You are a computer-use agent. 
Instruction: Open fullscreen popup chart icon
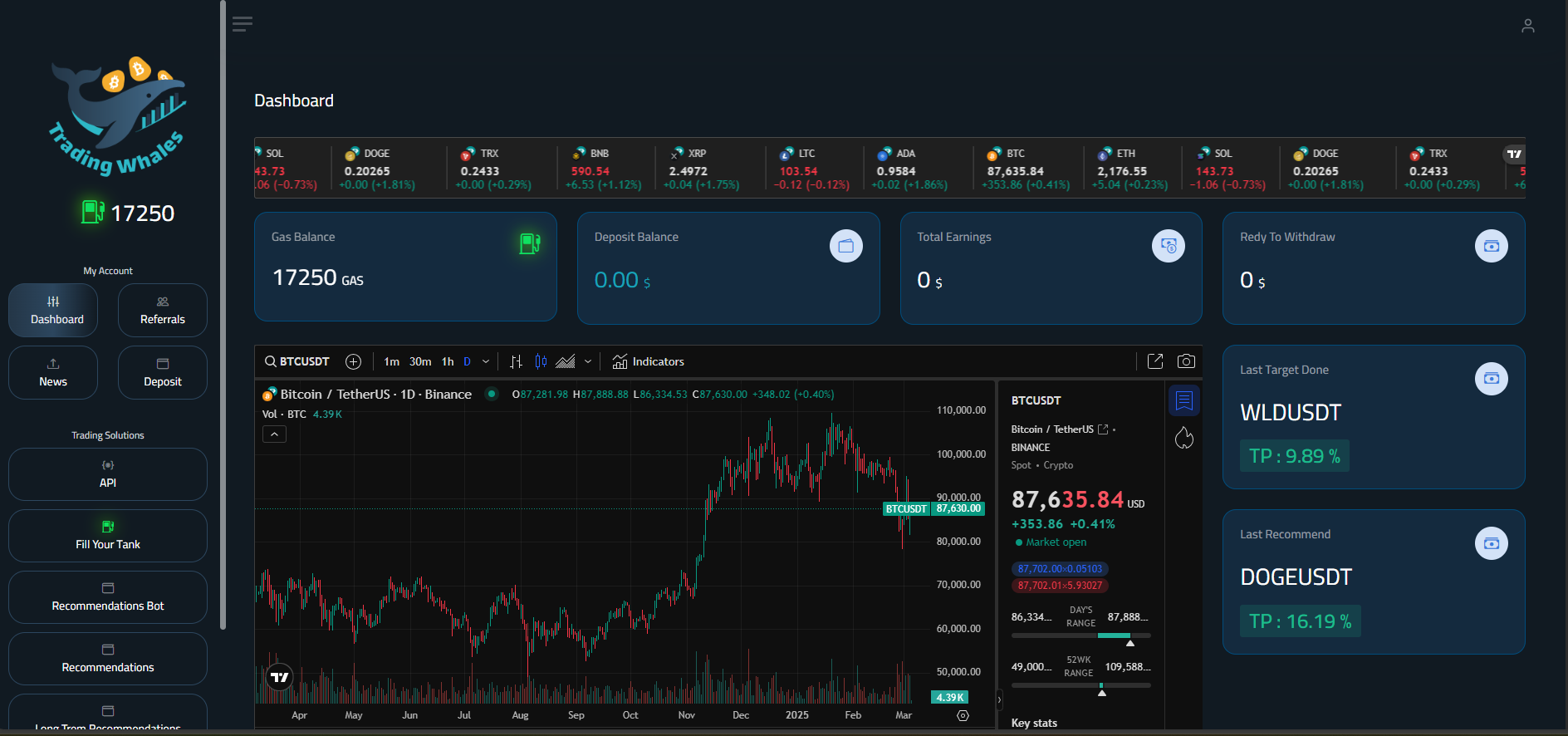point(1155,361)
